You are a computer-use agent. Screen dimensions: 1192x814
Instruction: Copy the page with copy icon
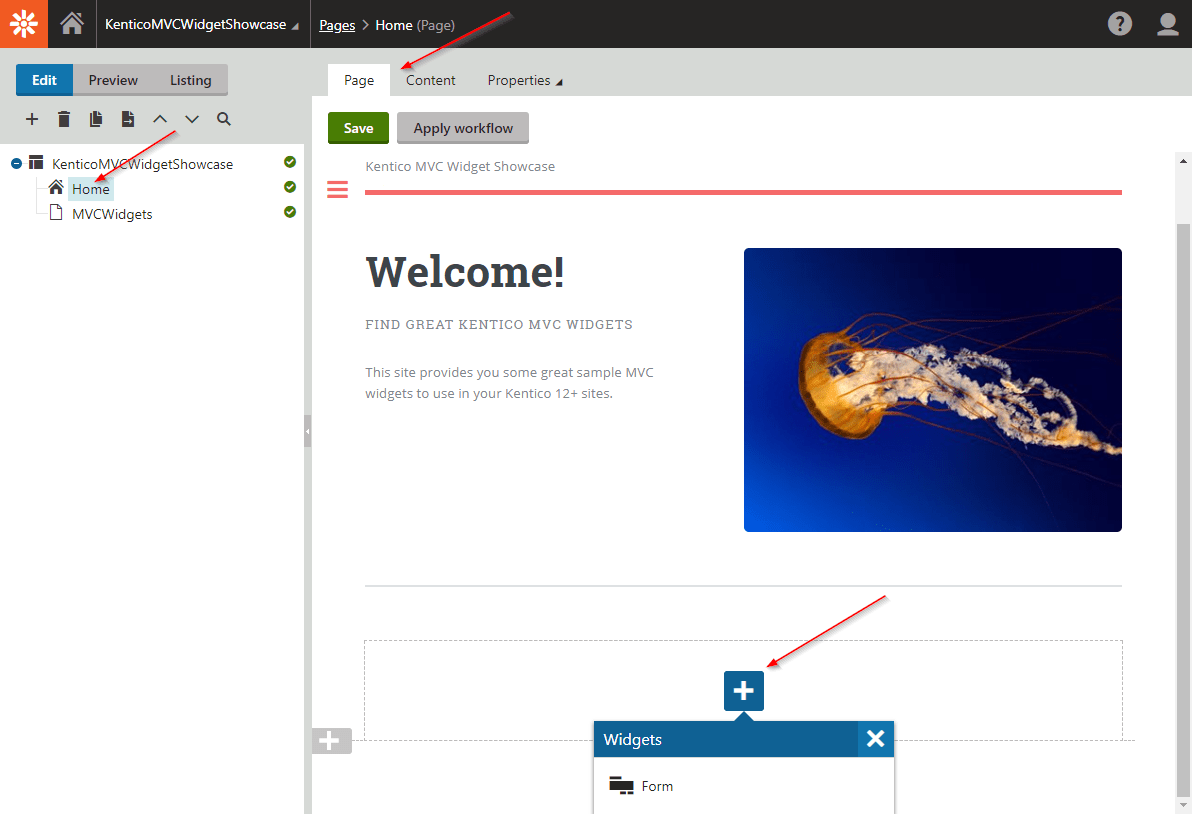(96, 119)
